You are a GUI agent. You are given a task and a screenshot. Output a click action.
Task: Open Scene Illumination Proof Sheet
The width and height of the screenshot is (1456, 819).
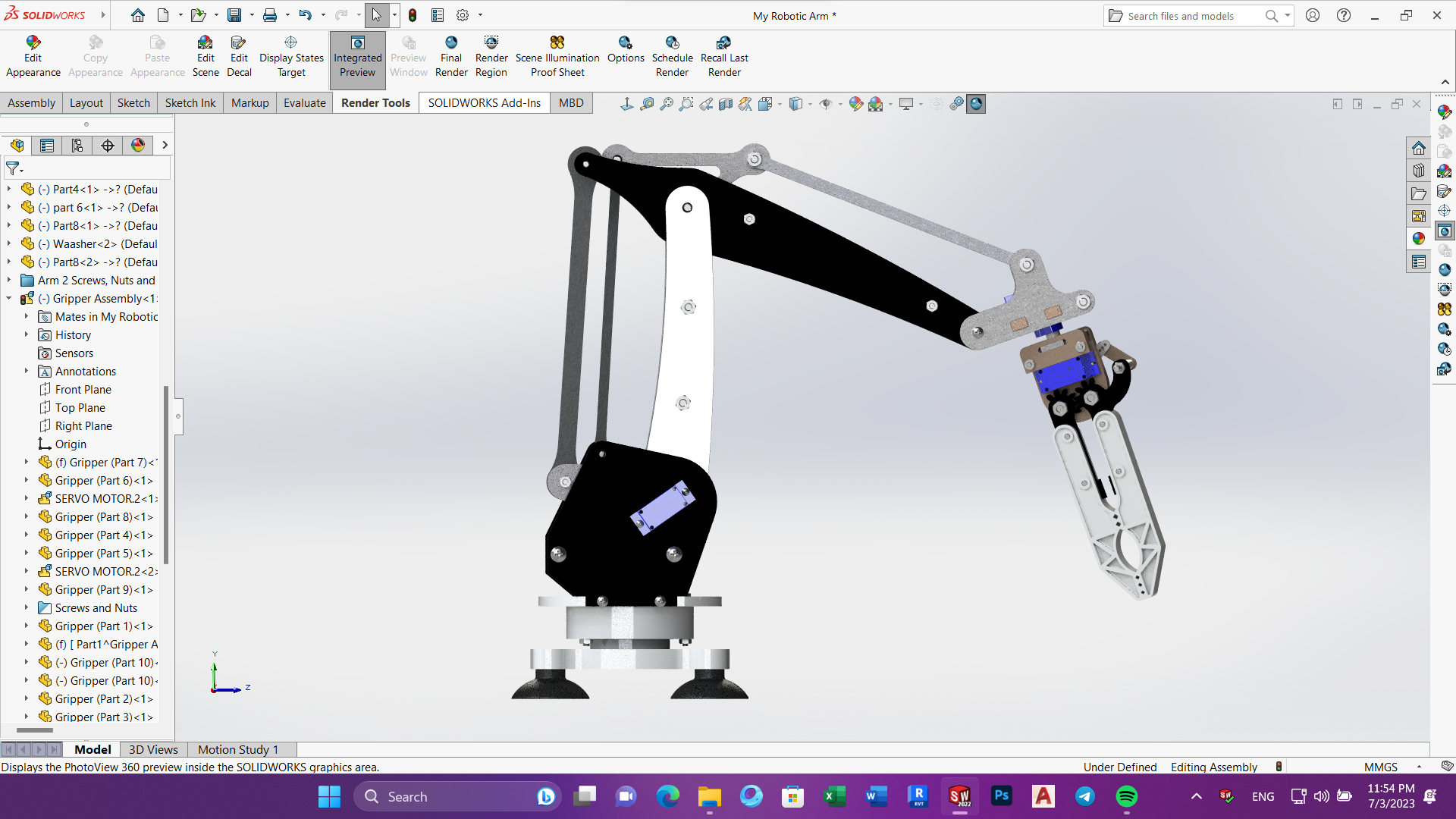tap(557, 57)
